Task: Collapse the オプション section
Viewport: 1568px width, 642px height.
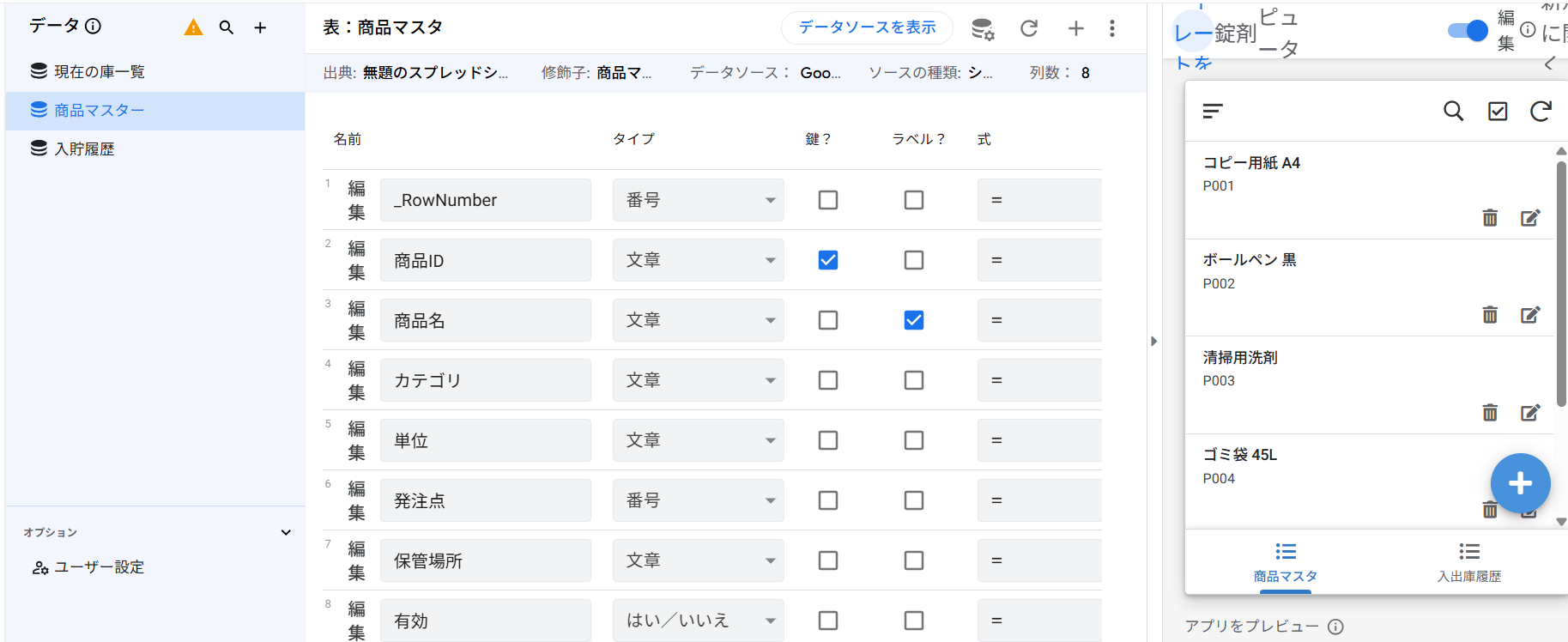Action: 286,532
